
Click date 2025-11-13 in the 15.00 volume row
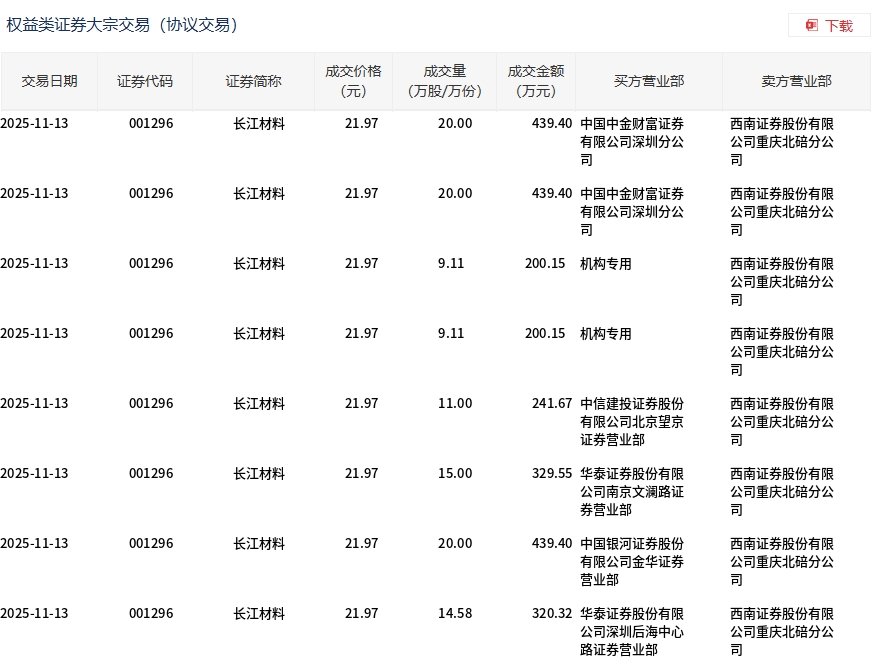tap(34, 473)
